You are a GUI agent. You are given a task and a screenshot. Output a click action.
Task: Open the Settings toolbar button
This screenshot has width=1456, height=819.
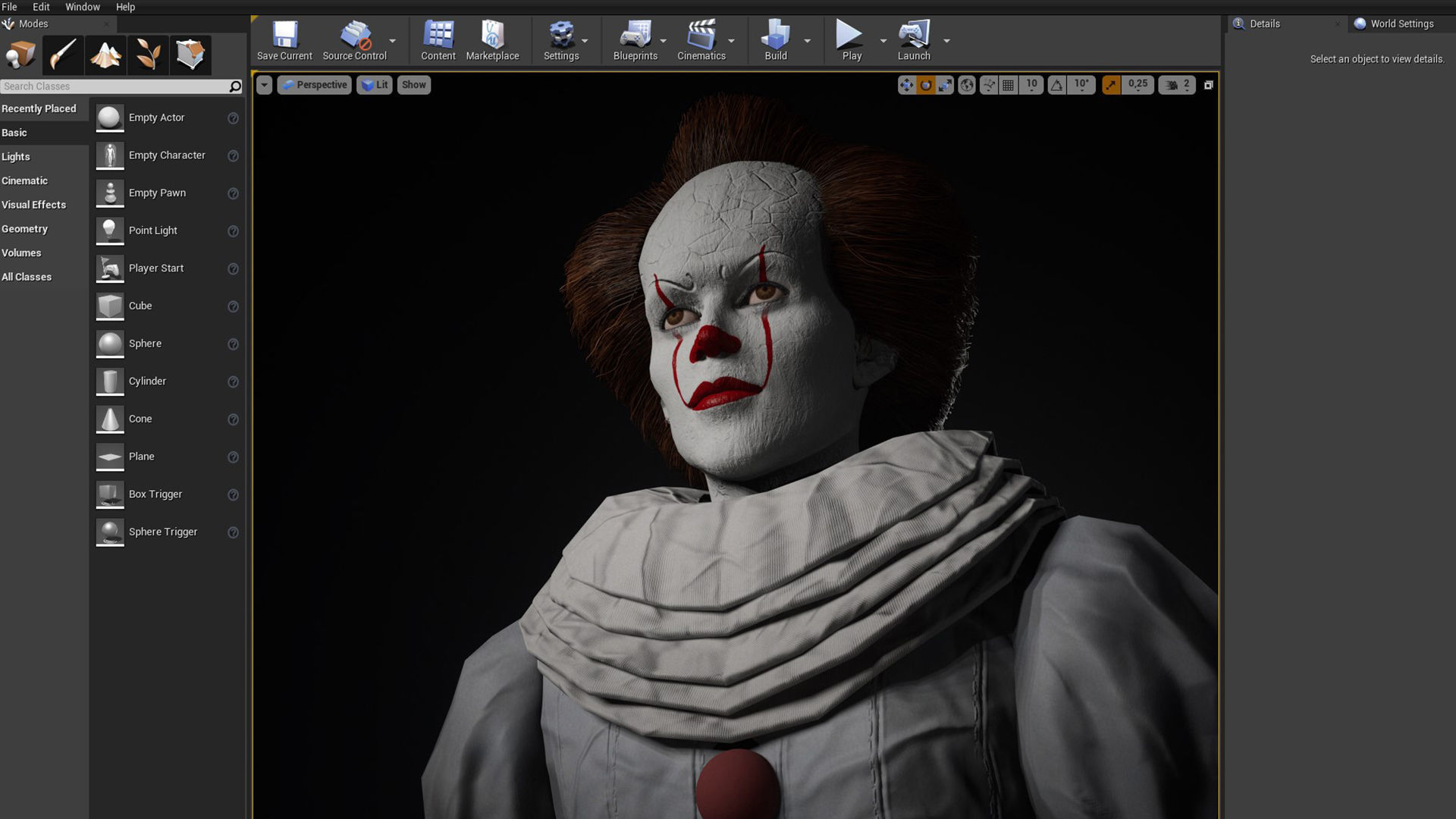561,41
